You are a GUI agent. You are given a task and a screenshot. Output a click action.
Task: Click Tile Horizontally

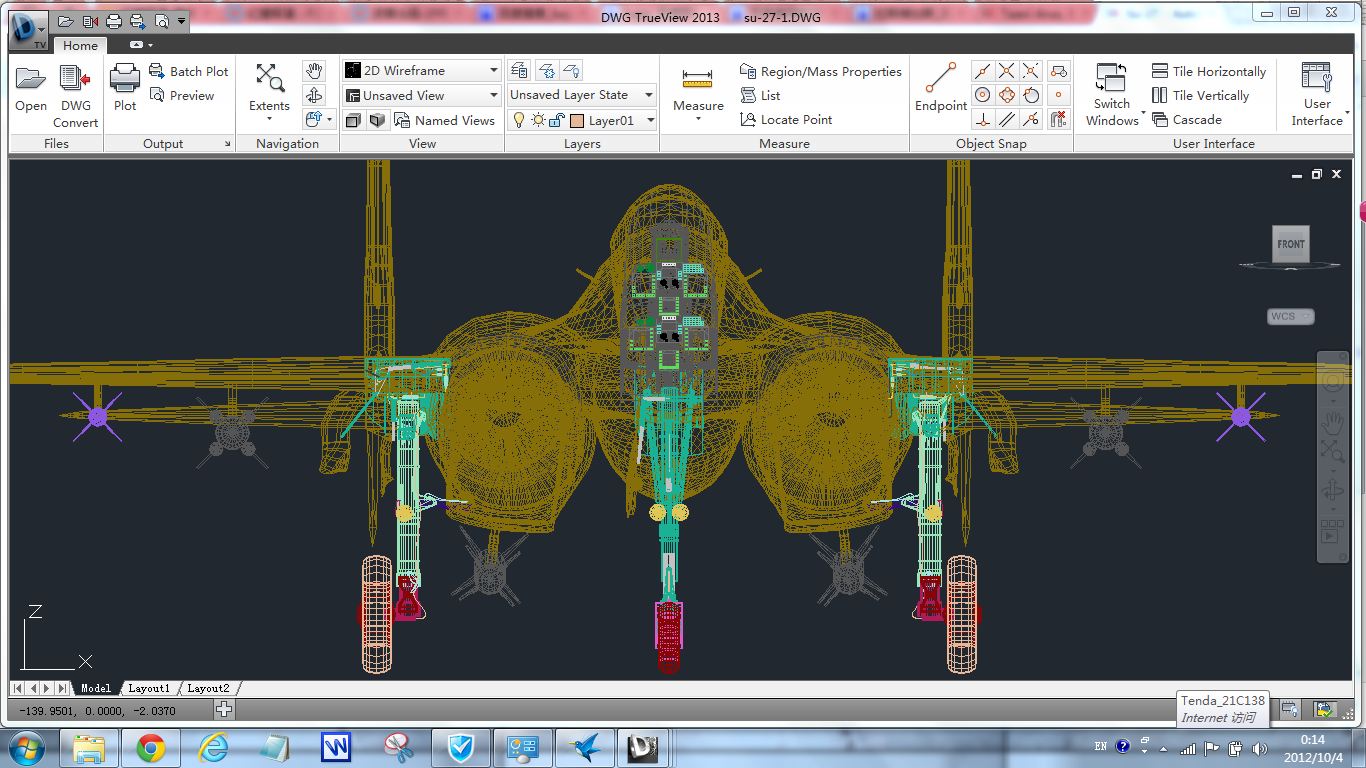tap(1209, 72)
